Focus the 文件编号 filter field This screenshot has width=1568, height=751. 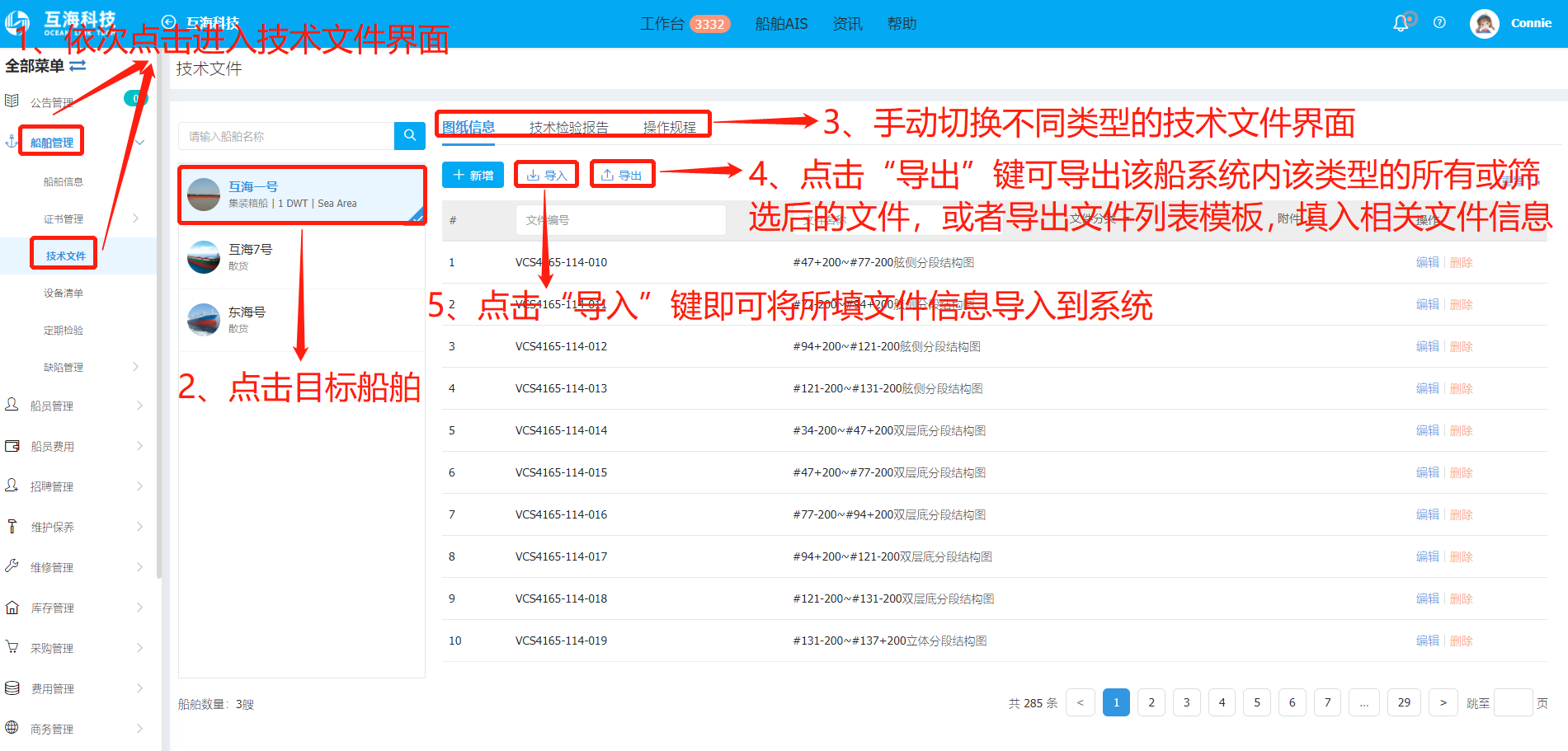click(621, 220)
